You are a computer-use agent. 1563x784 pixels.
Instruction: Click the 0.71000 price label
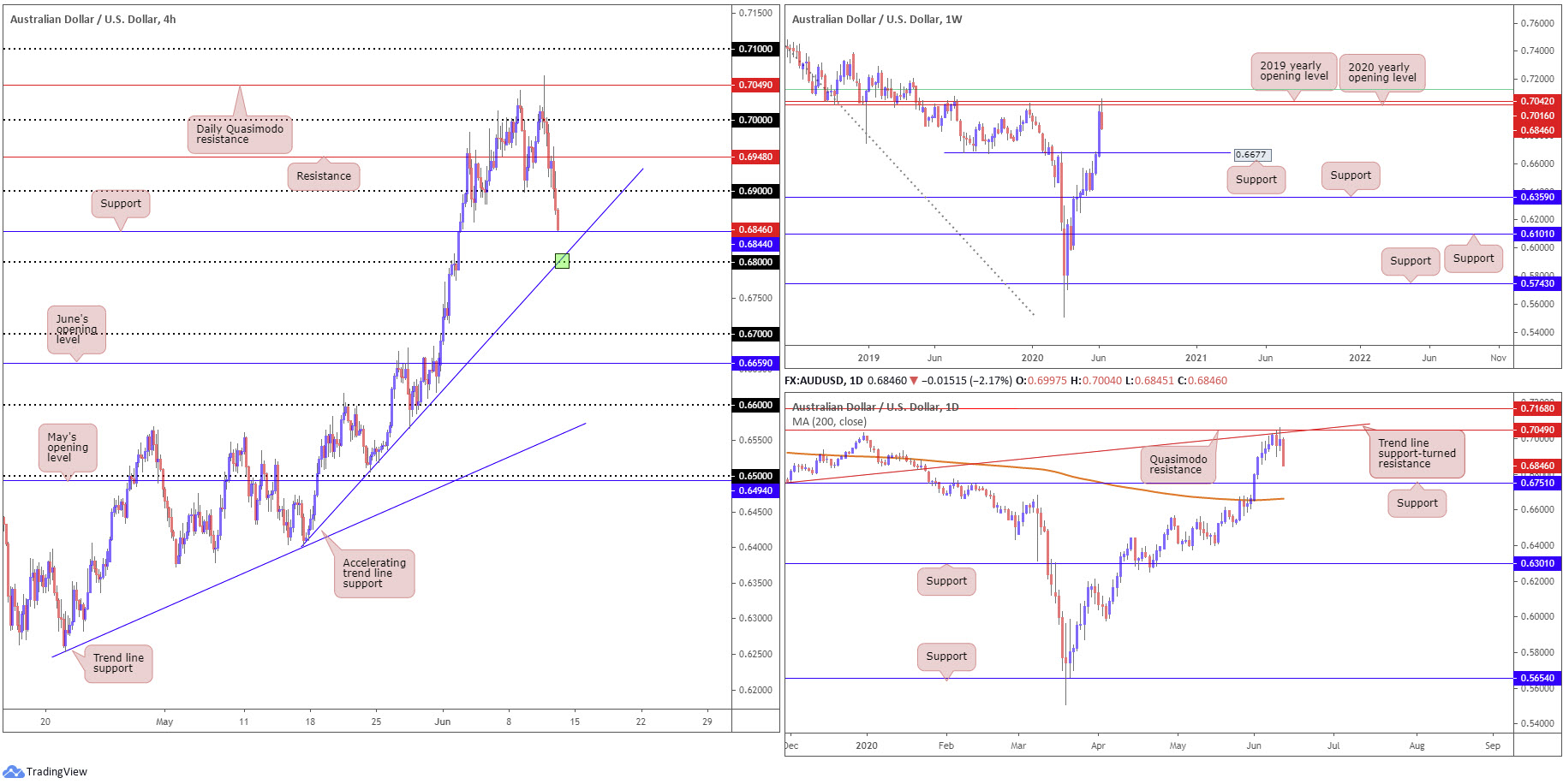[x=755, y=49]
